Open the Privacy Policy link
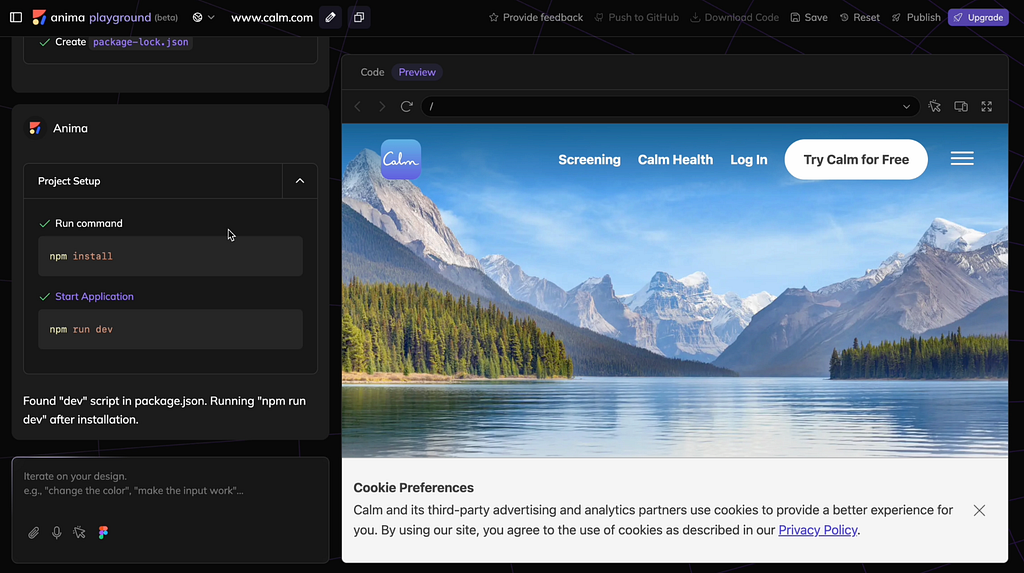1024x573 pixels. [x=818, y=530]
